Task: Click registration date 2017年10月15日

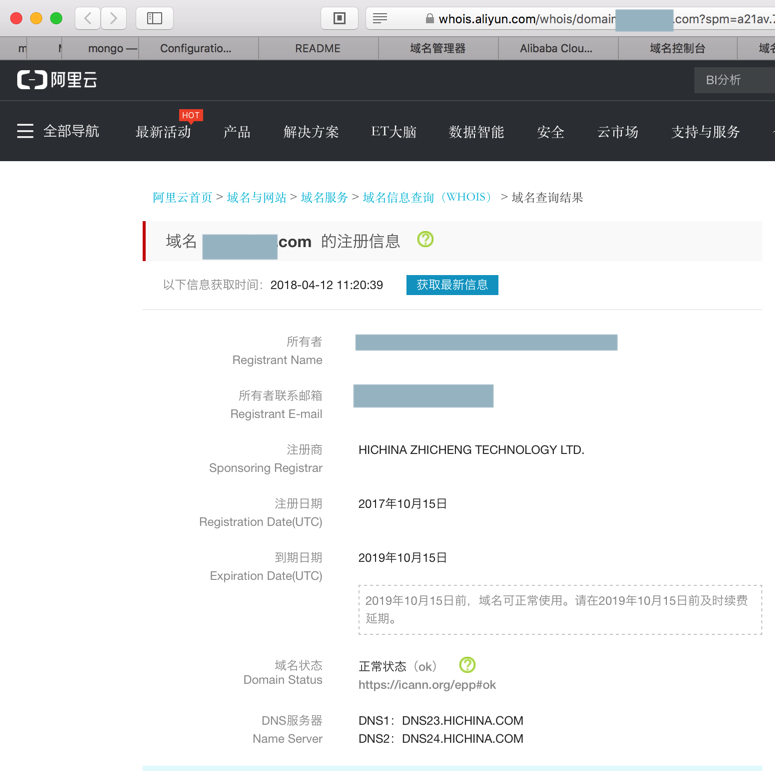Action: tap(402, 504)
